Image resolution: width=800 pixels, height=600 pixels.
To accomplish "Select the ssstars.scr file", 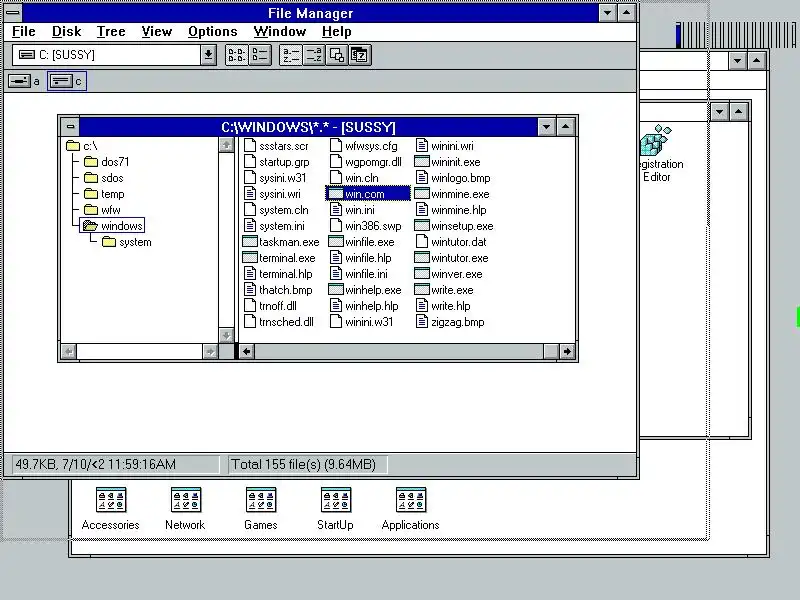I will click(x=276, y=146).
